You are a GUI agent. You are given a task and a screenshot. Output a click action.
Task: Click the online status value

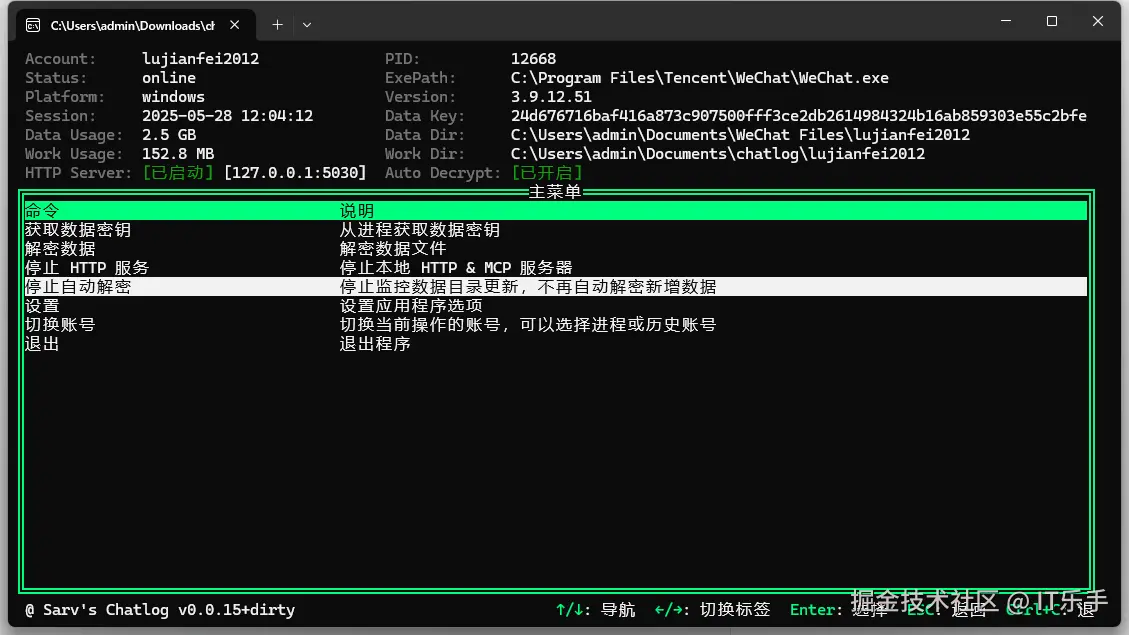tap(168, 78)
